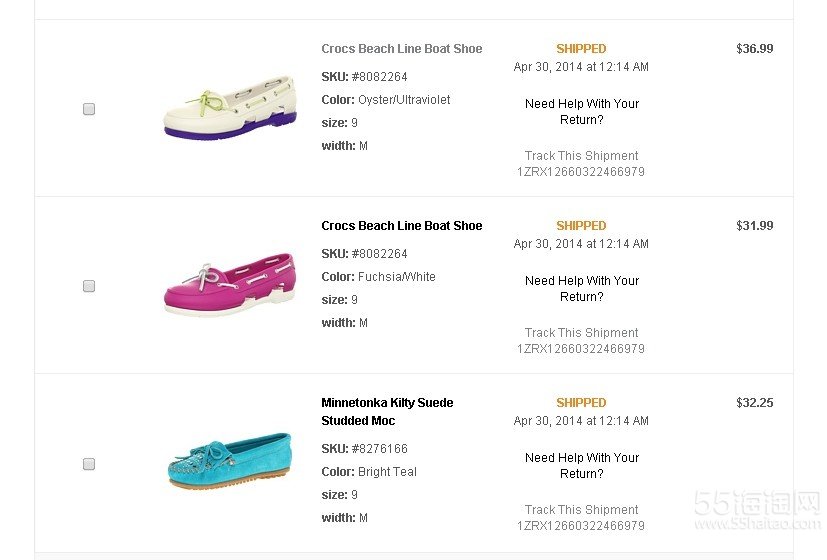
Task: Click the SHIPPED status of the $31.99 item
Action: [x=581, y=226]
